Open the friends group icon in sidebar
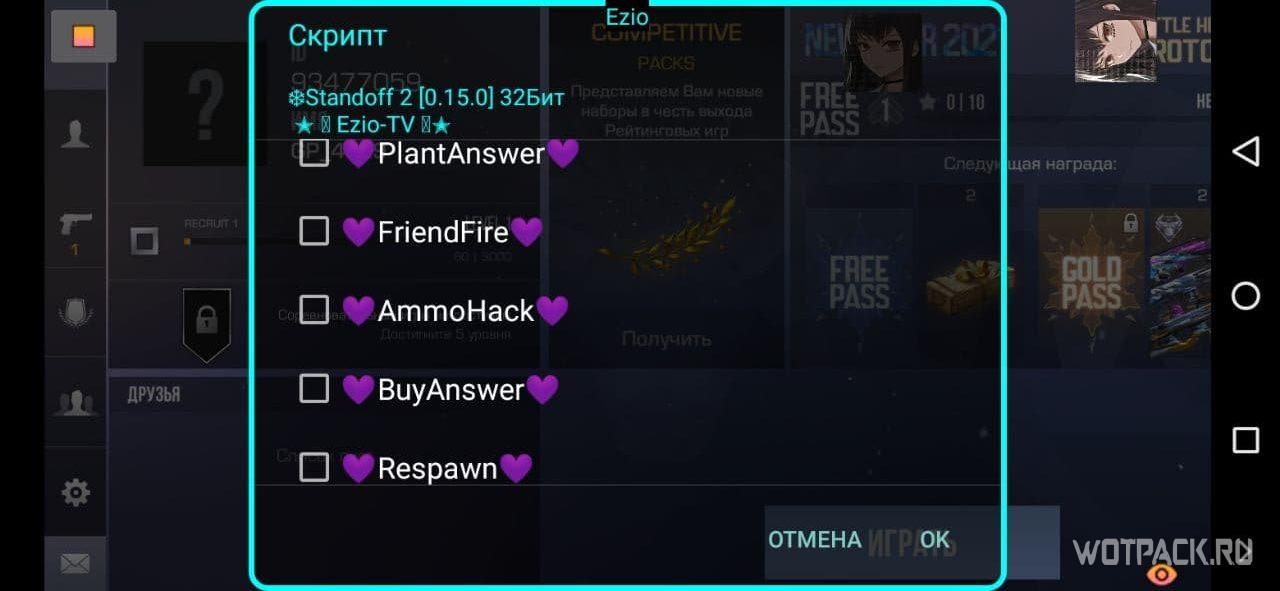This screenshot has width=1280, height=591. (x=75, y=402)
